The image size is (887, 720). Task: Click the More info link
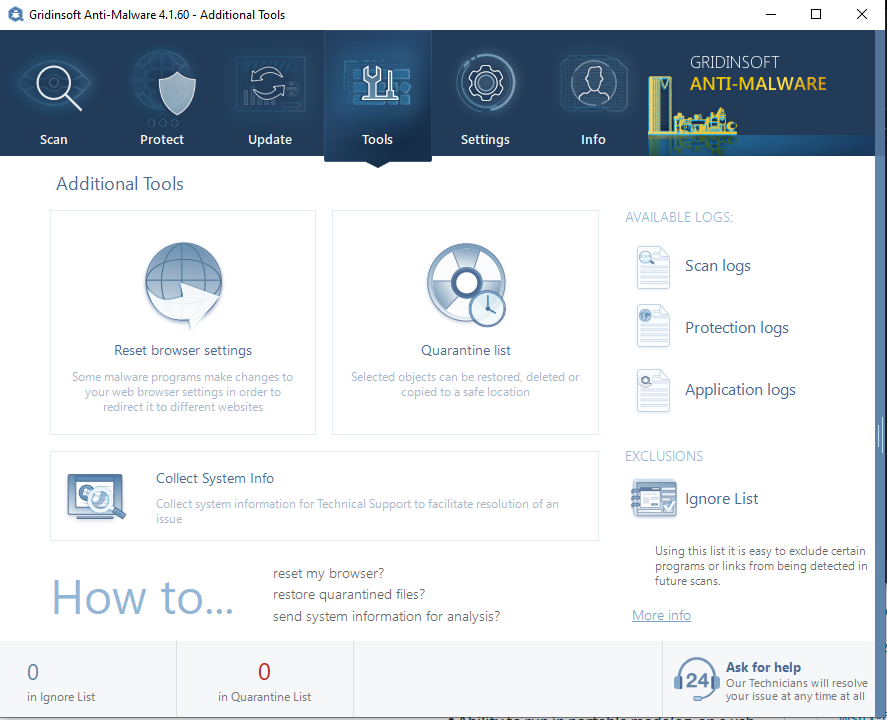(x=661, y=615)
